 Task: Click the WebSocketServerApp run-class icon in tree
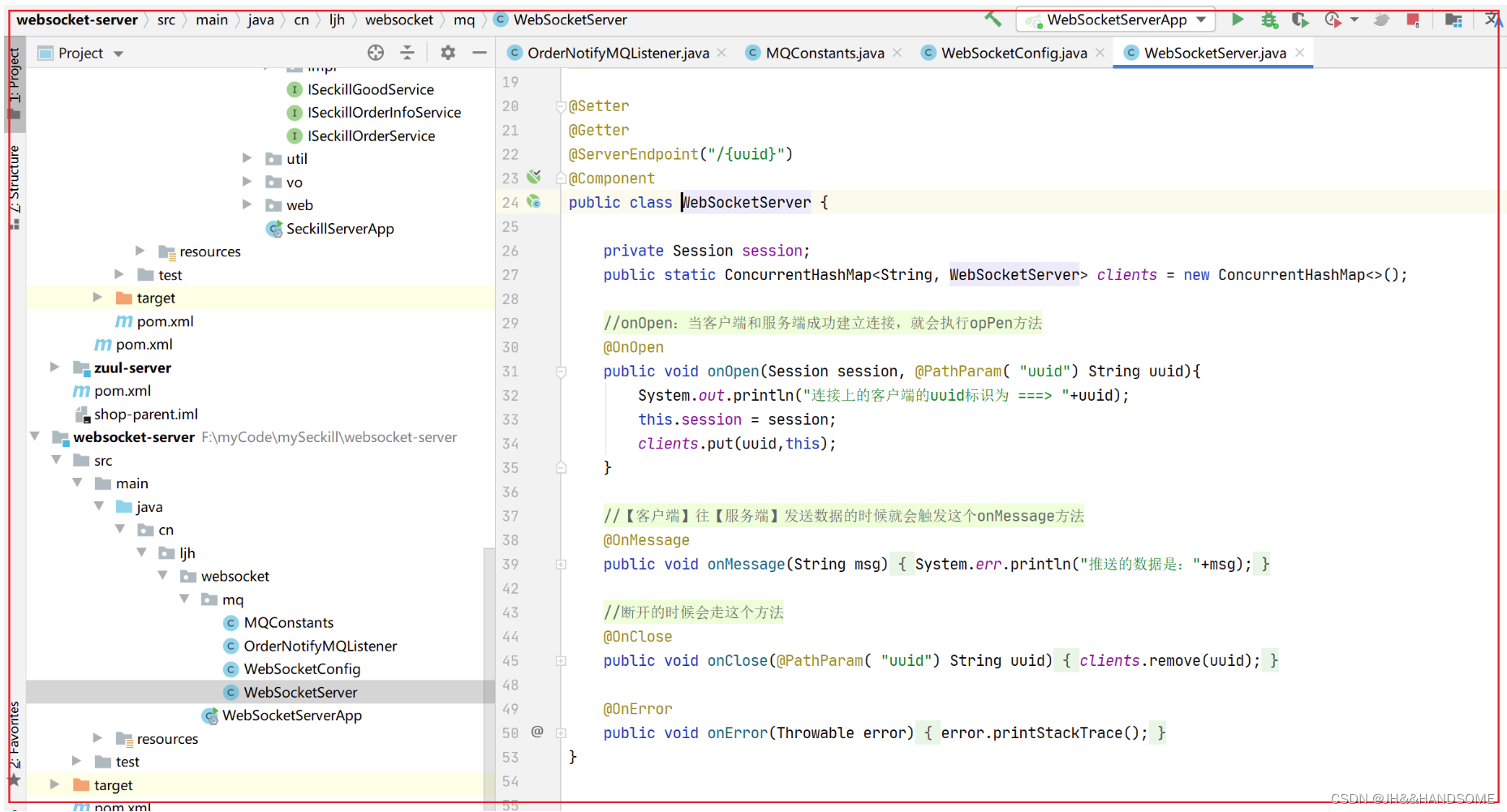(210, 715)
